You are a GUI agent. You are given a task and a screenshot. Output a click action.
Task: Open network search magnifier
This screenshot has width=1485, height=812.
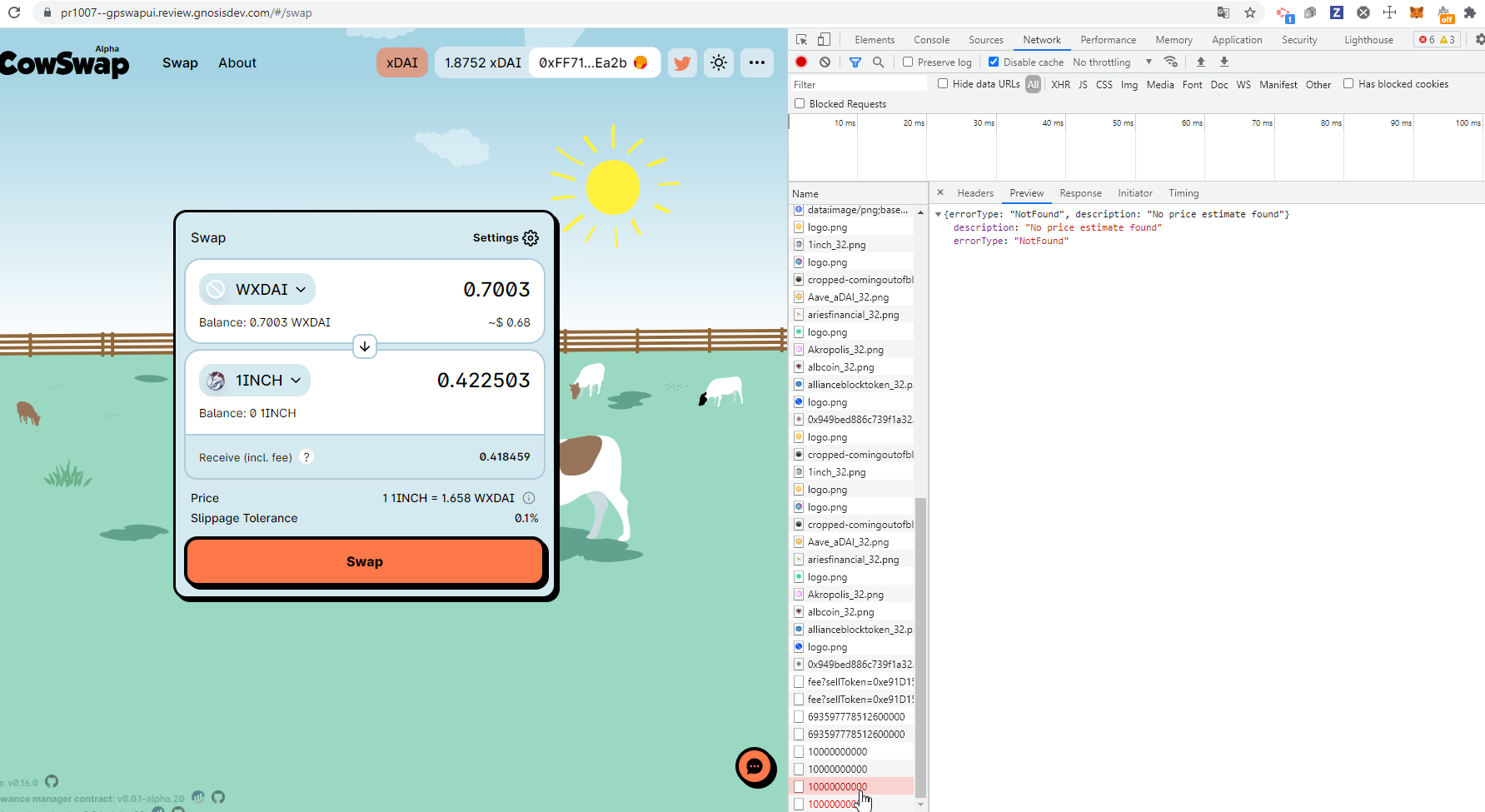878,62
